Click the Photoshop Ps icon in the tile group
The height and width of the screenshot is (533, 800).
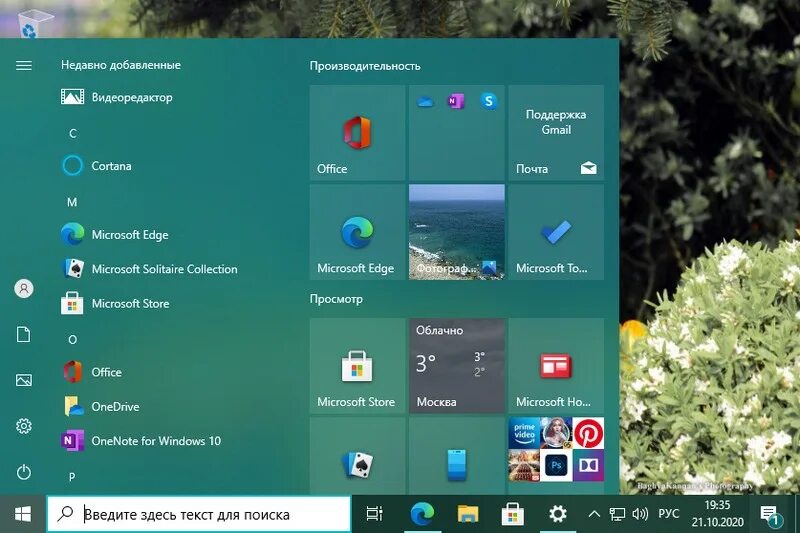click(x=556, y=466)
